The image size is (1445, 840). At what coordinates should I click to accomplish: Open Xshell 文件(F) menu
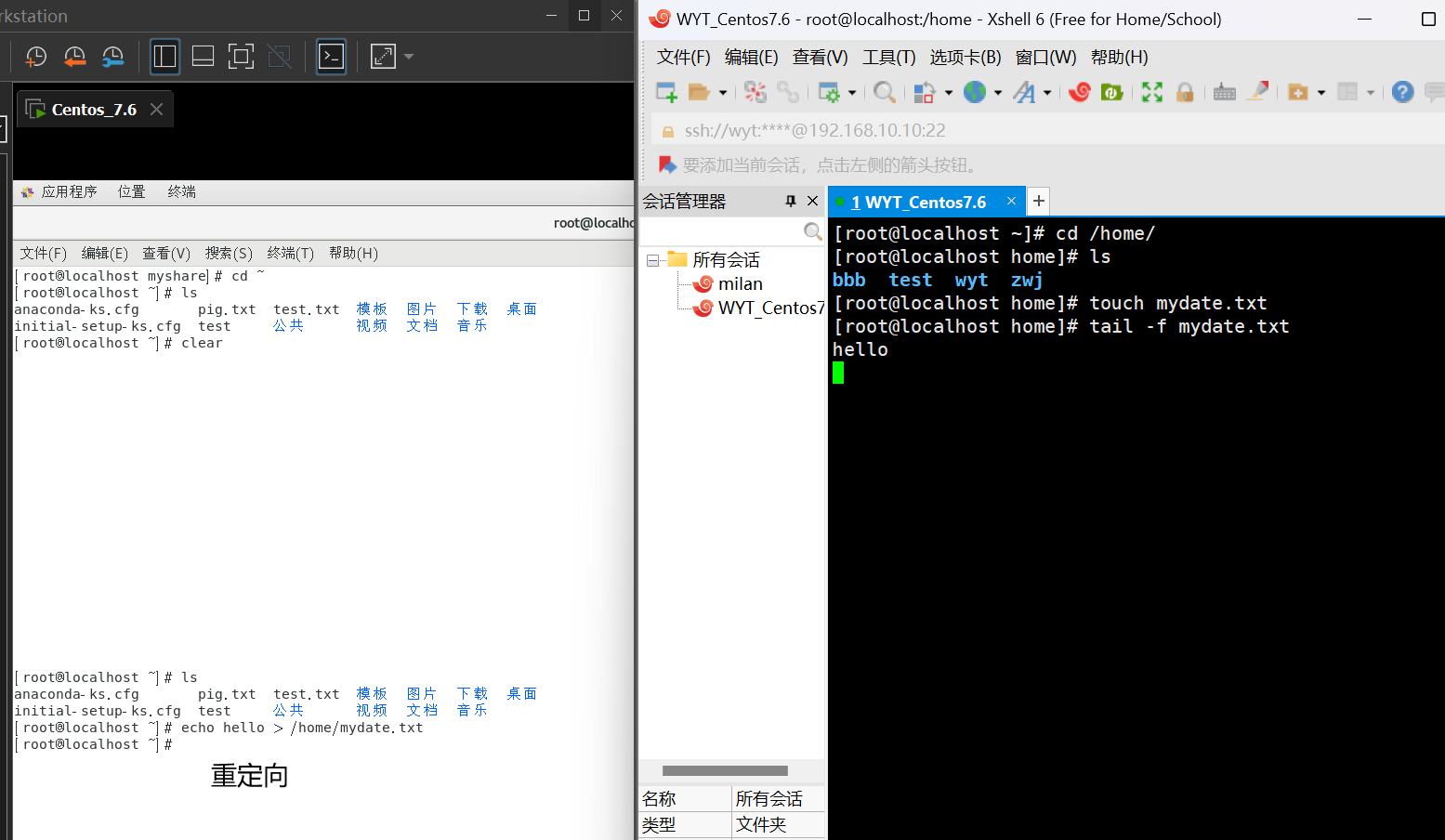[683, 58]
